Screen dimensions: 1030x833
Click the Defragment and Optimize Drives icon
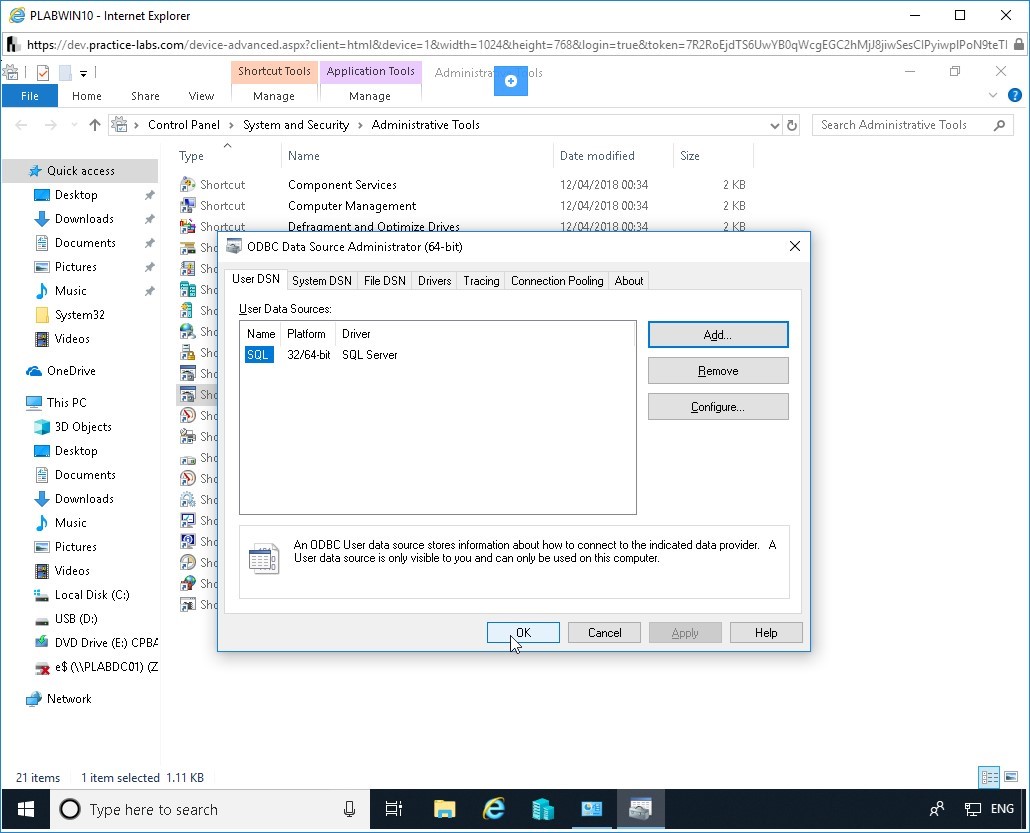[188, 227]
